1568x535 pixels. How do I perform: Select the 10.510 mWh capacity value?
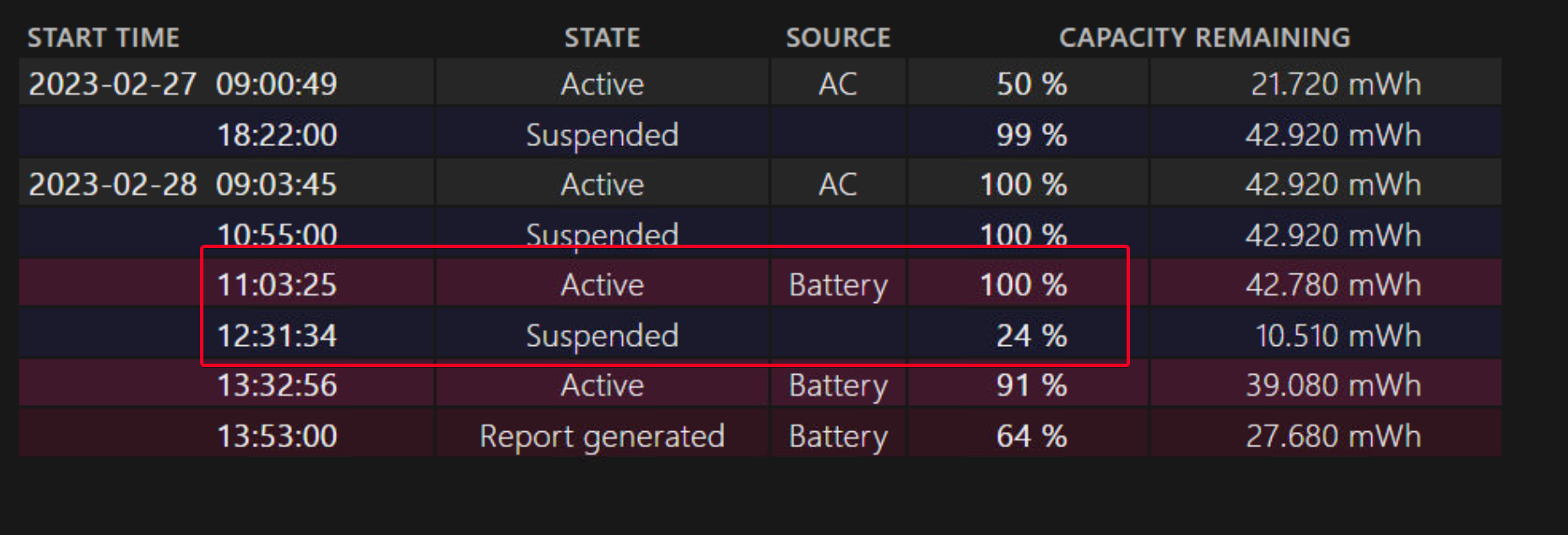[1338, 335]
